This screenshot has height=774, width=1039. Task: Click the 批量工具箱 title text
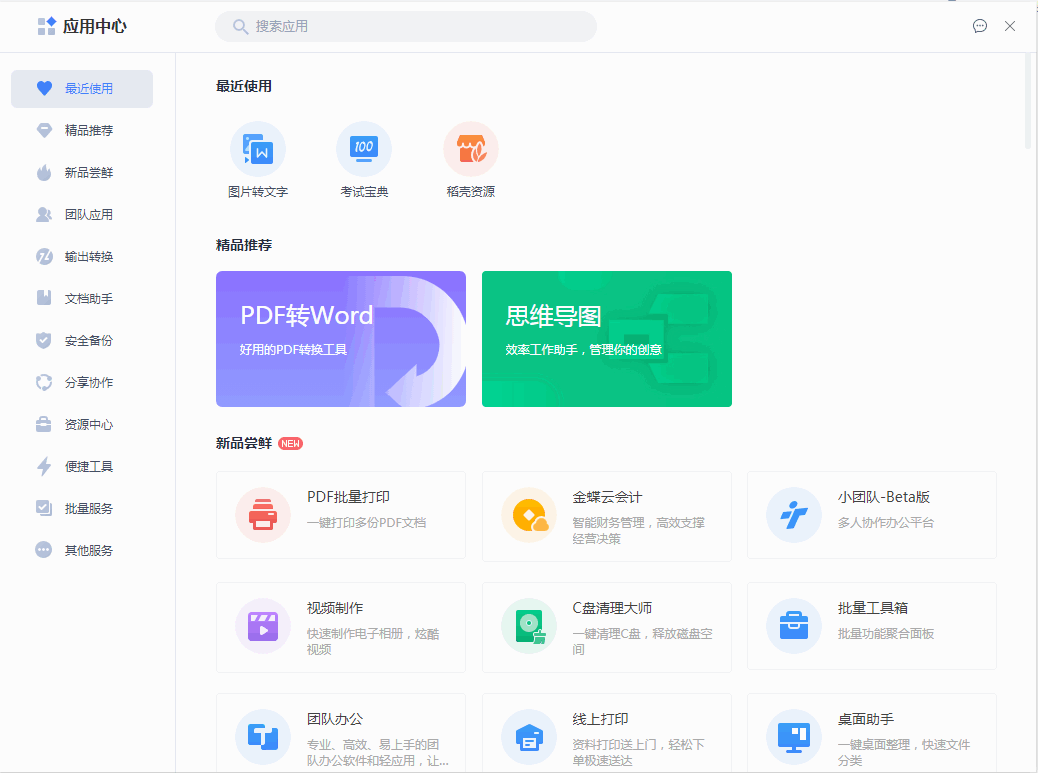(x=872, y=608)
